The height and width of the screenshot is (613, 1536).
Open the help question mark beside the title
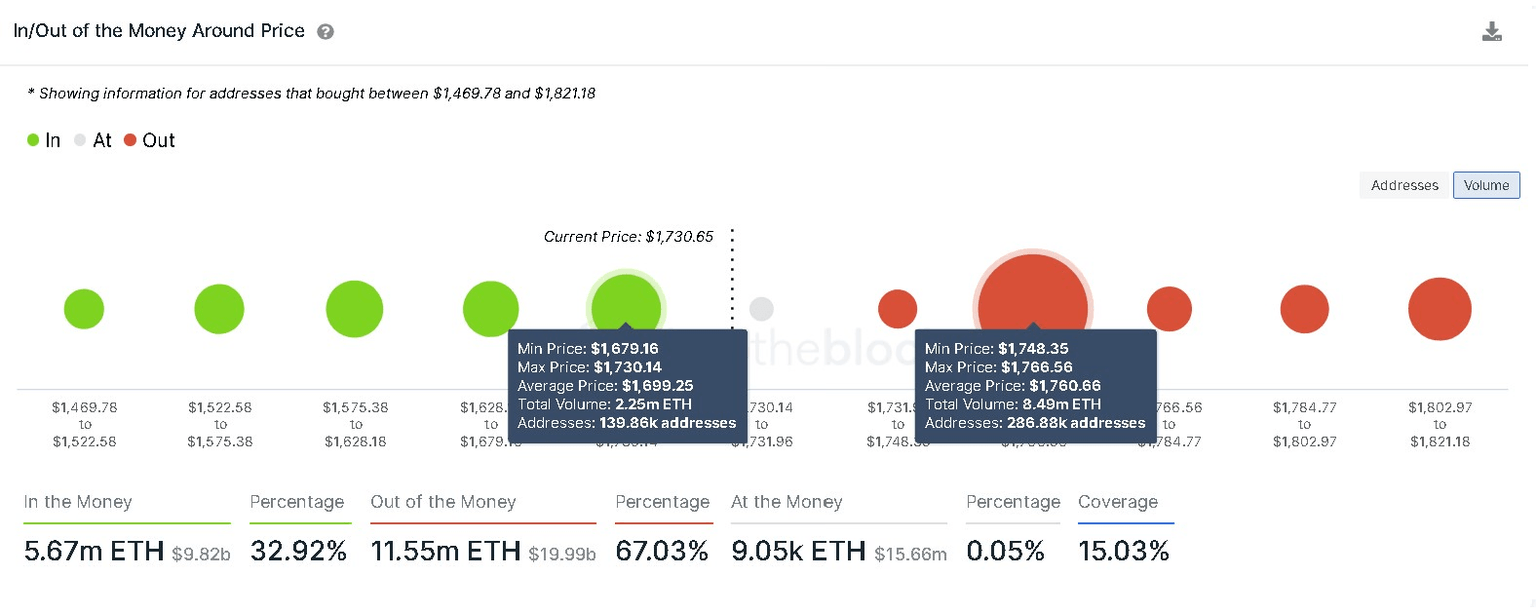(x=324, y=31)
